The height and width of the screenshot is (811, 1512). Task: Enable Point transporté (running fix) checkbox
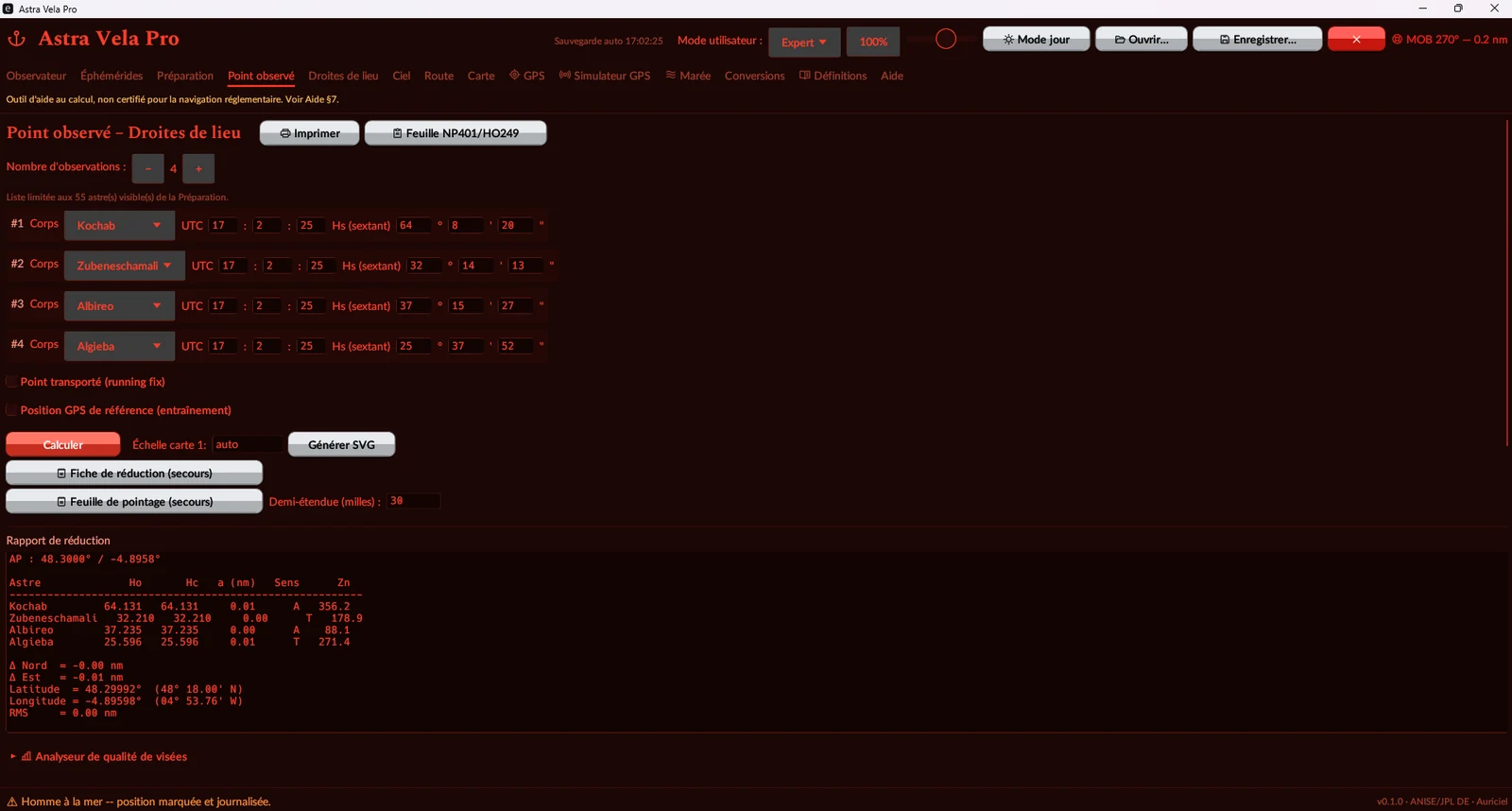pos(12,382)
